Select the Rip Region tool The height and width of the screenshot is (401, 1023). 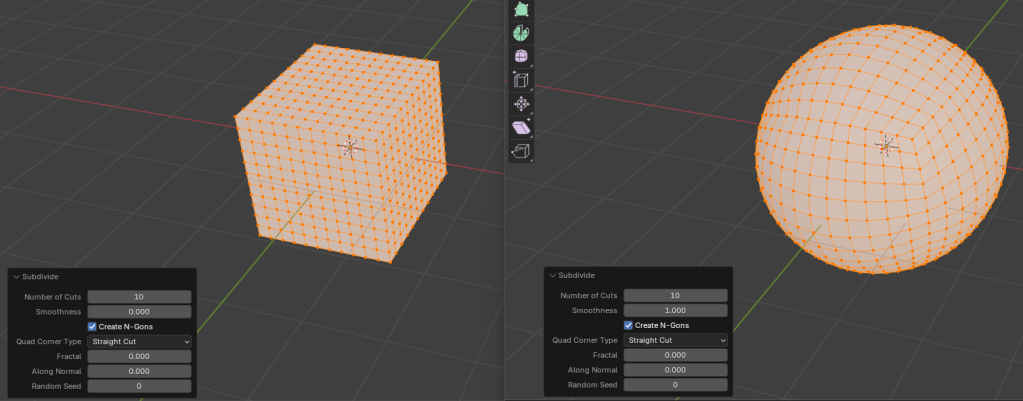521,151
